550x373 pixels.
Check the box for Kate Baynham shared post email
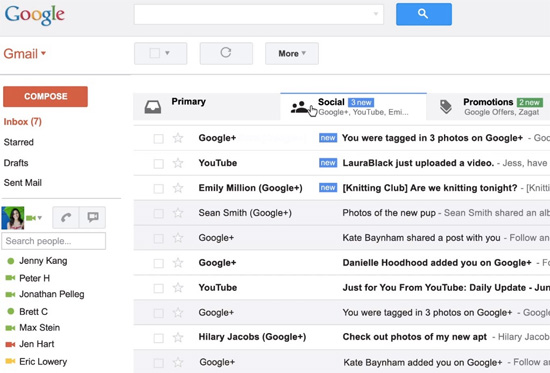pos(159,239)
